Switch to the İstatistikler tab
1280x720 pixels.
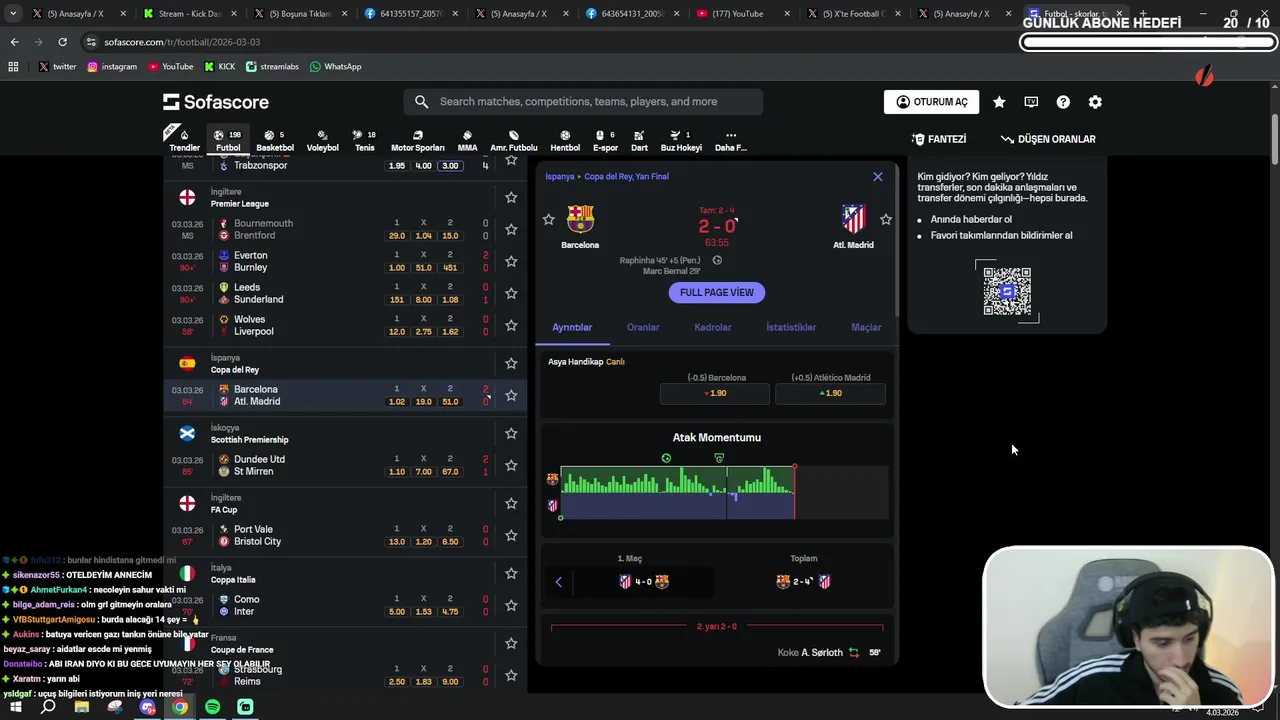(791, 327)
